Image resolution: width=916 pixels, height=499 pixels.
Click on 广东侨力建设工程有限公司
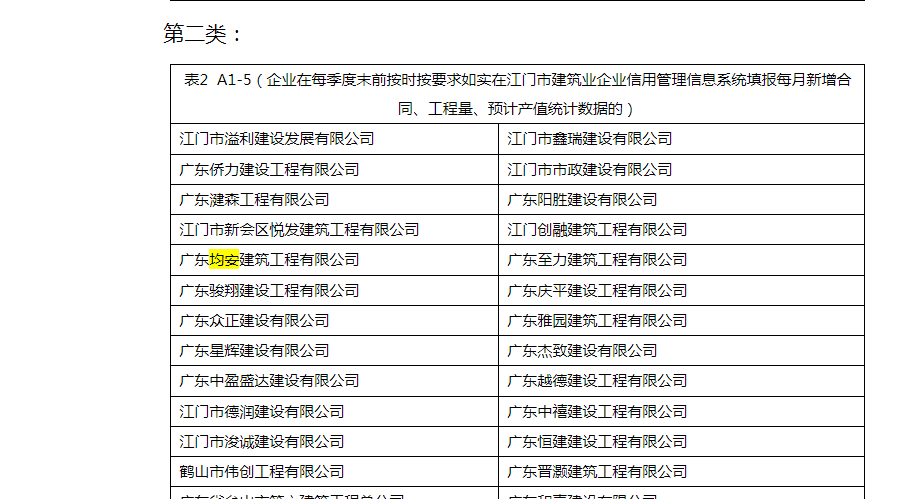tap(269, 169)
